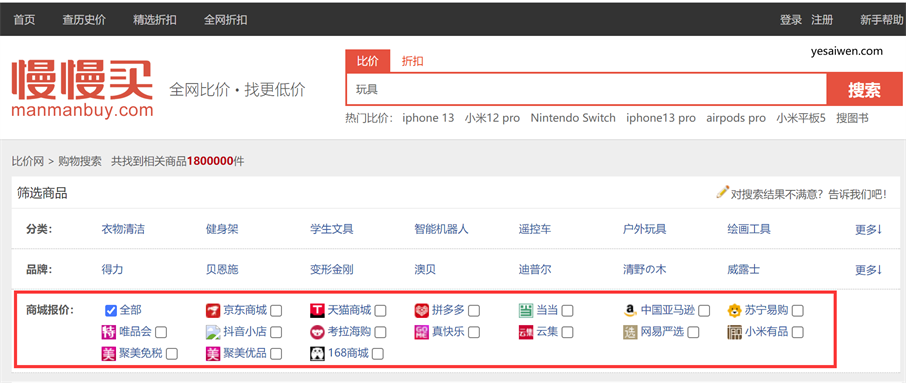Click the 当当 green logo icon
This screenshot has width=906, height=383.
pyautogui.click(x=526, y=311)
